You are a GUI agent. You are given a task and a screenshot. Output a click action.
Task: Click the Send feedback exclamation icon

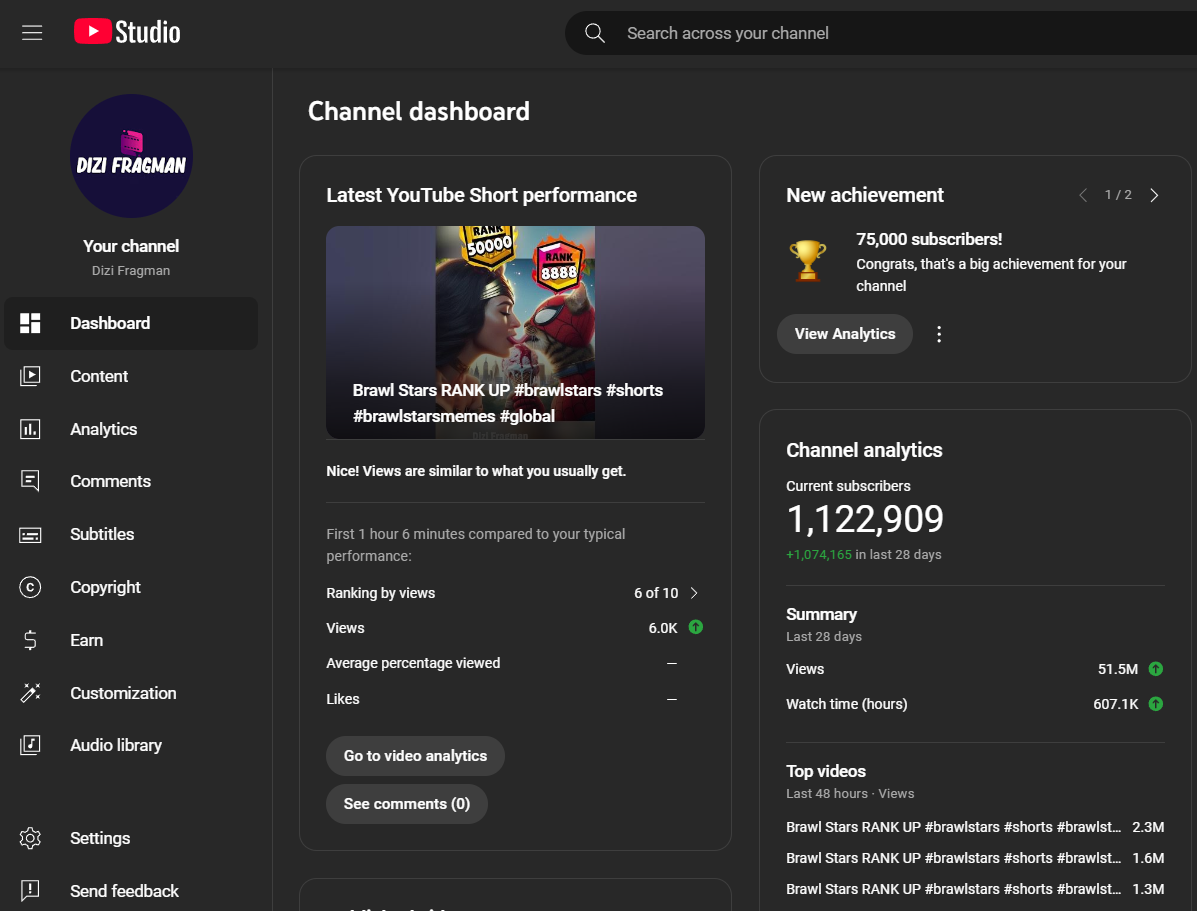[x=31, y=890]
